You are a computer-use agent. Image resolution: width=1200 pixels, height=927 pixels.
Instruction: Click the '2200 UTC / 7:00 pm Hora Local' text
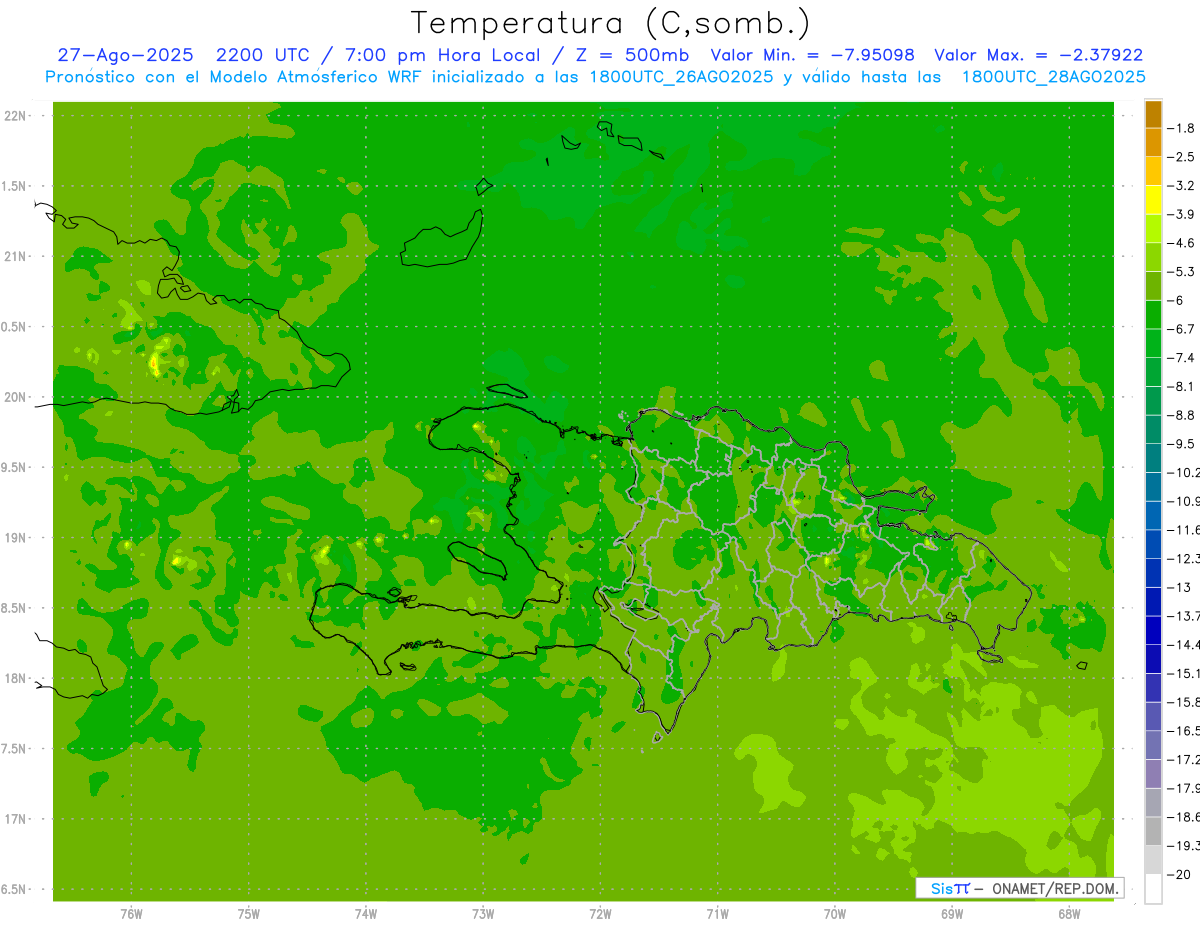[x=379, y=55]
